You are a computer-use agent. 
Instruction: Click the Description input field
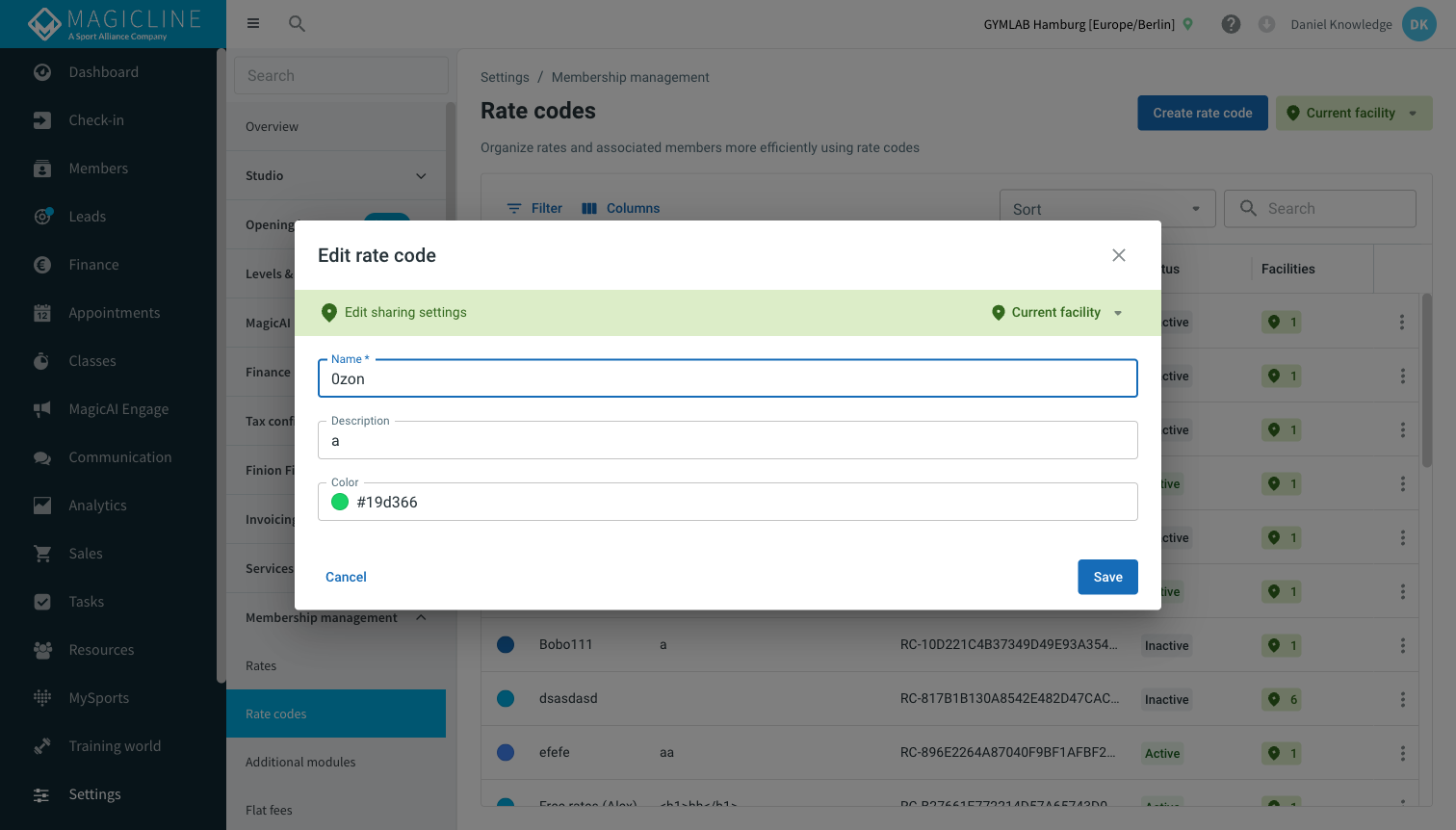[x=728, y=440]
